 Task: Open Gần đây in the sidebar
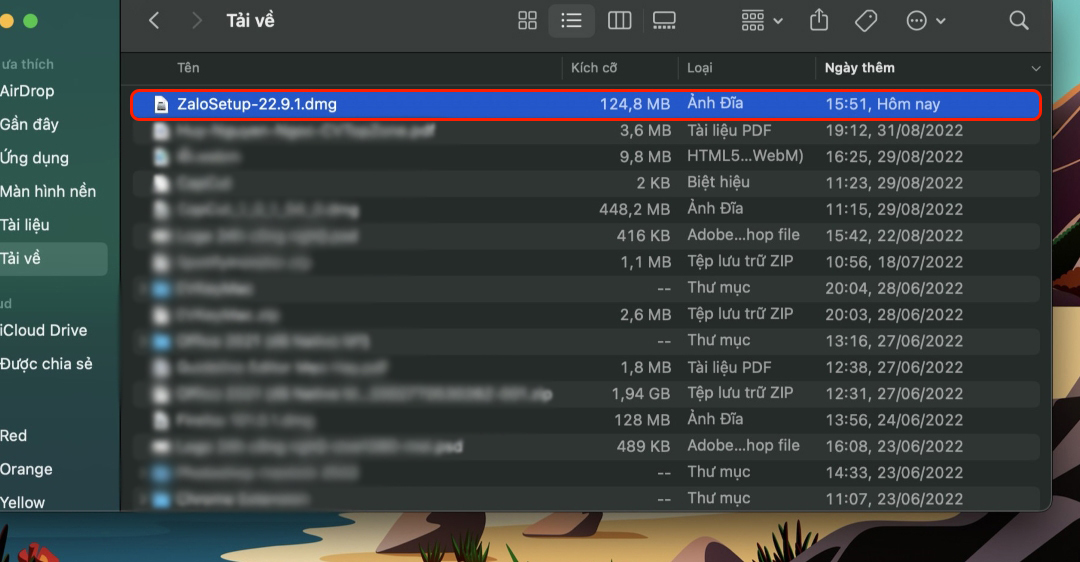(x=29, y=125)
